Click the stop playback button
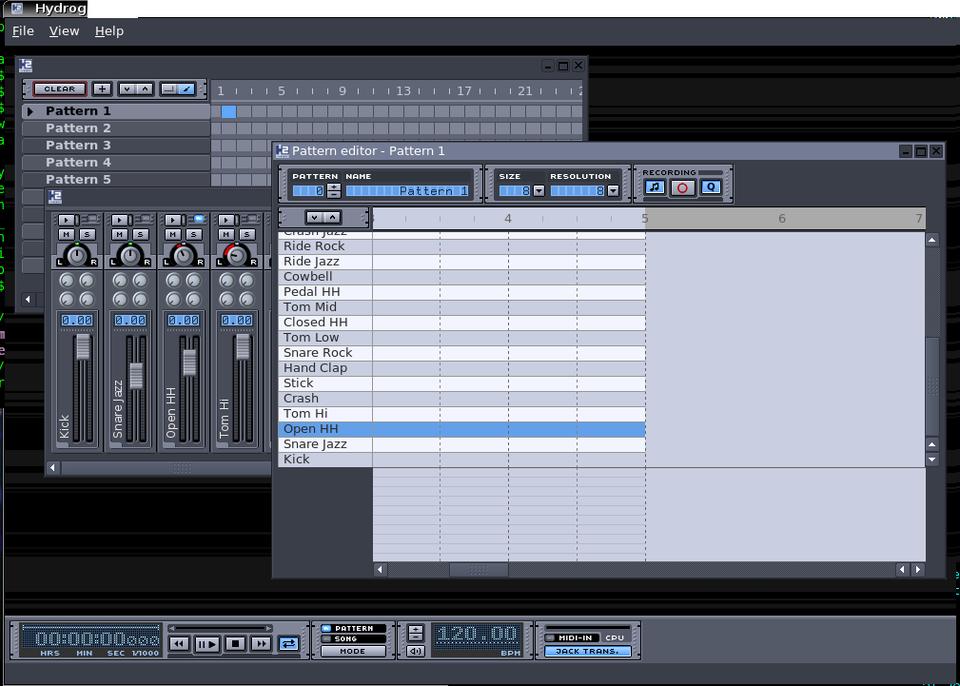960x686 pixels. click(x=234, y=644)
